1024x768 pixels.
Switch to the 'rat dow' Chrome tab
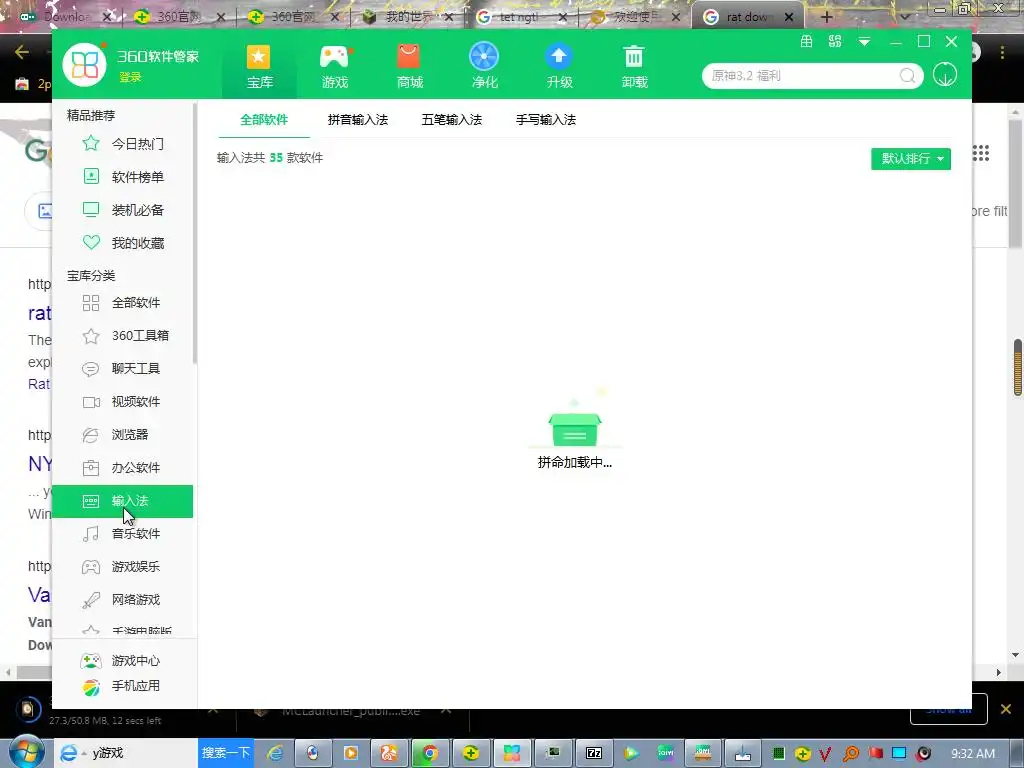point(748,17)
